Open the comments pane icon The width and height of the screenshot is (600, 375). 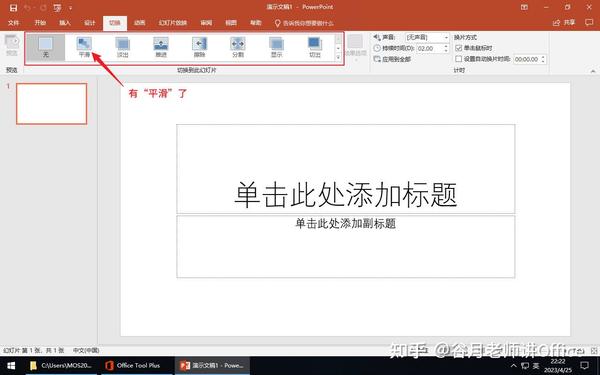pos(589,23)
